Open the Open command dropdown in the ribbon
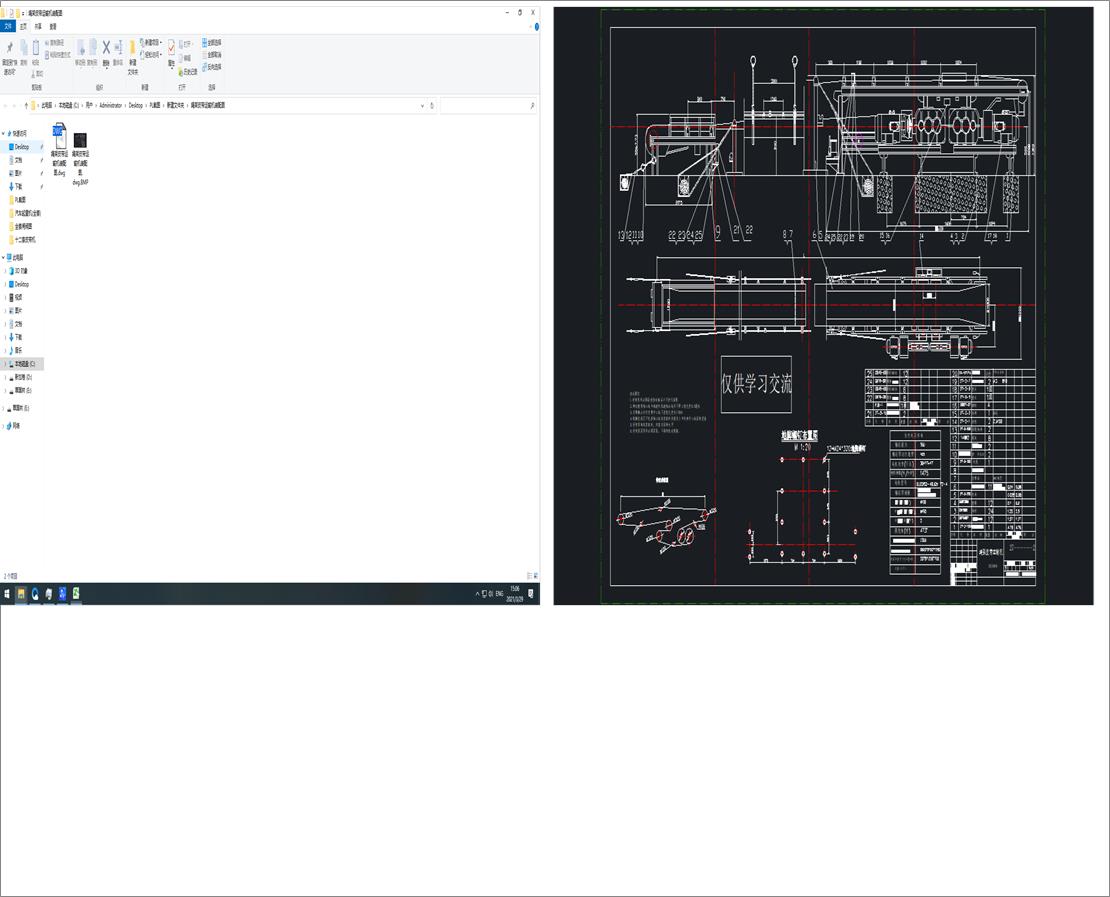 pyautogui.click(x=186, y=44)
